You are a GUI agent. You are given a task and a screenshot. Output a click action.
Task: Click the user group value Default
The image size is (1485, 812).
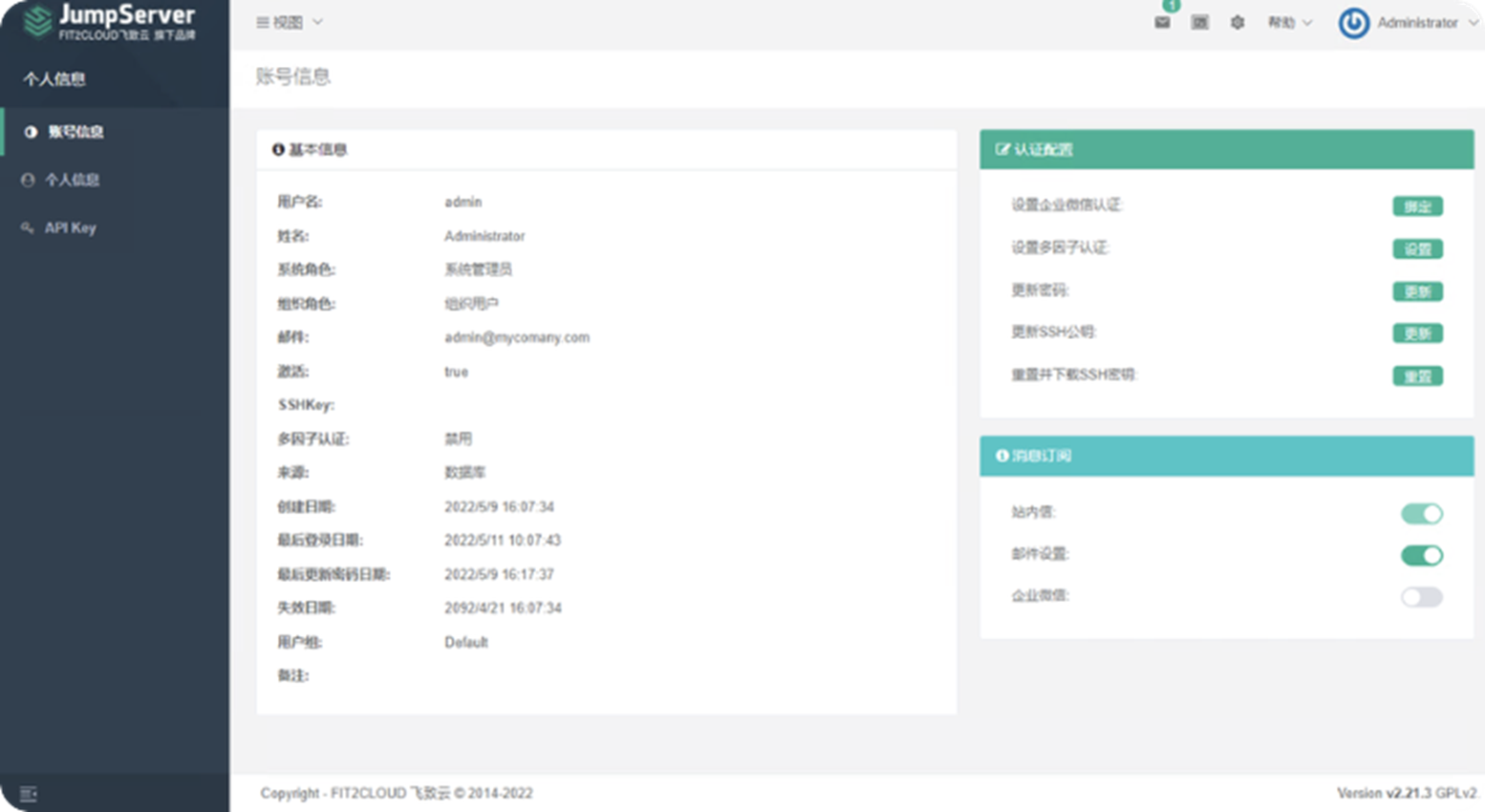click(x=466, y=642)
